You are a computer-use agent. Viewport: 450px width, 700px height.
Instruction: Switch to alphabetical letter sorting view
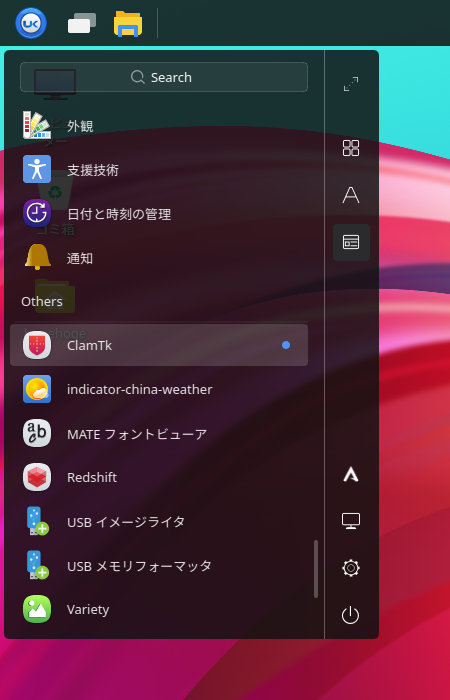351,195
